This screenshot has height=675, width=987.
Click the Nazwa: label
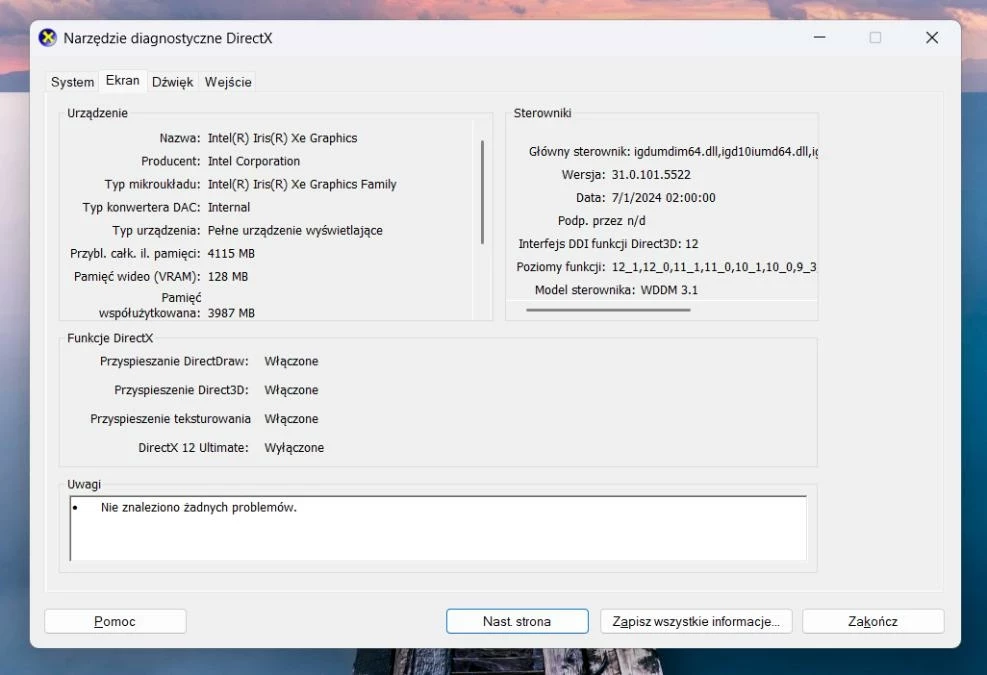(x=179, y=138)
